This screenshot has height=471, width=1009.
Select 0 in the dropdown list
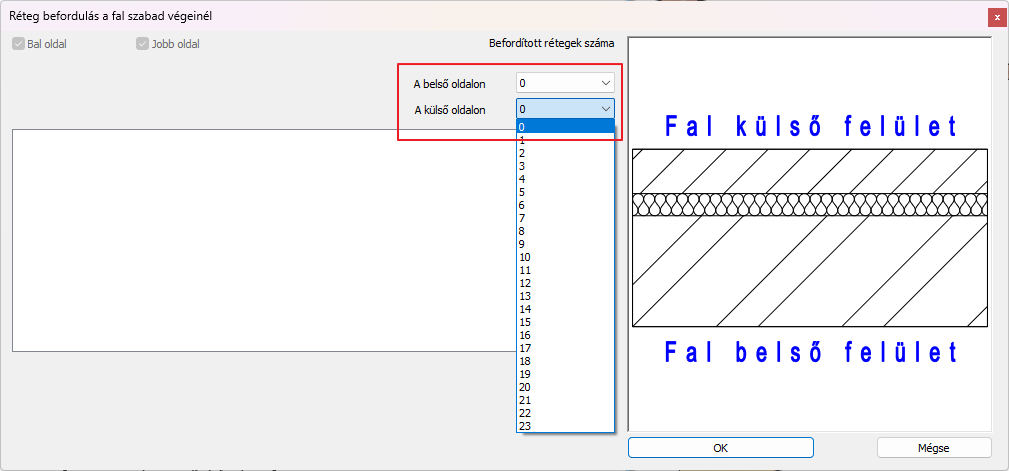point(564,126)
